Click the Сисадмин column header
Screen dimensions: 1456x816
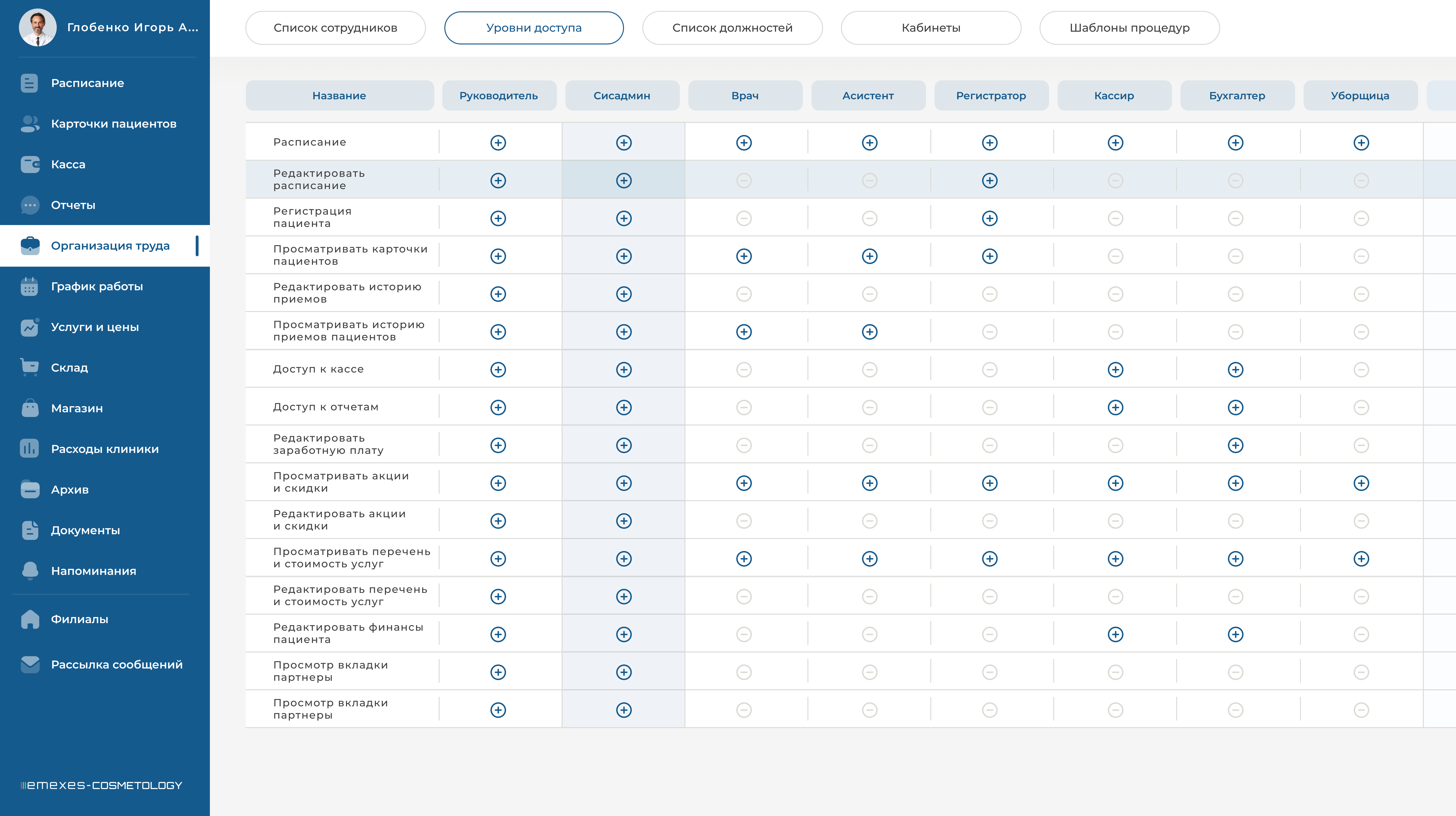[x=622, y=95]
